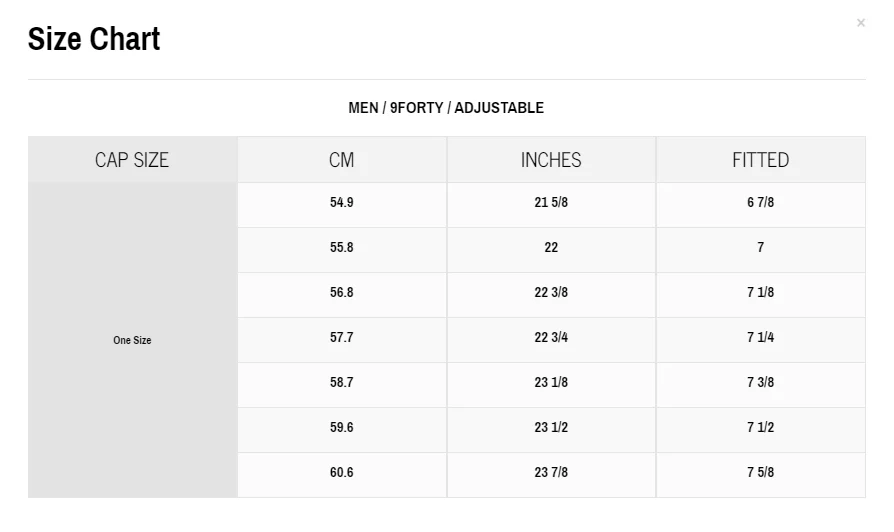894x532 pixels.
Task: Select the 21 5/8 inches cell
Action: pyautogui.click(x=551, y=202)
